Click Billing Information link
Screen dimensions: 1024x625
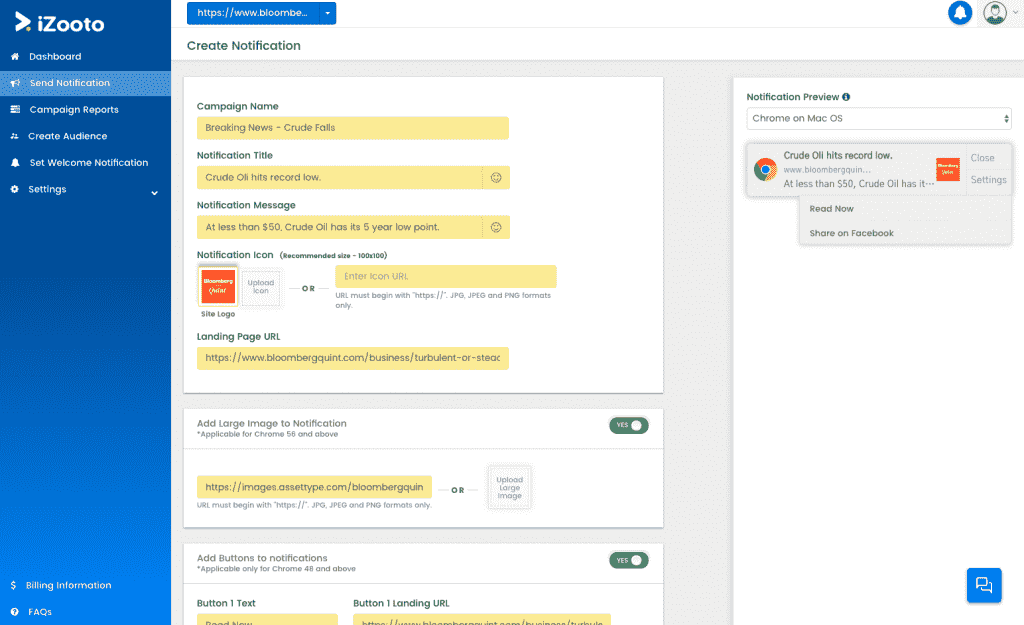(69, 585)
